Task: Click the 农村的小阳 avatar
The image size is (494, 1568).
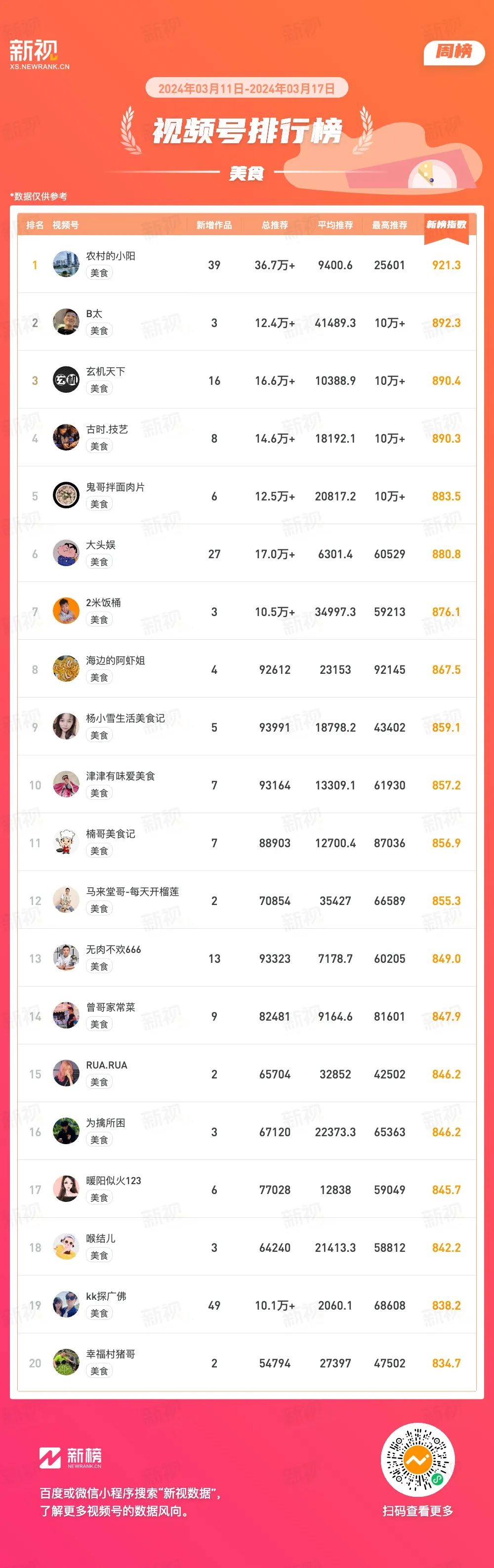Action: click(66, 265)
